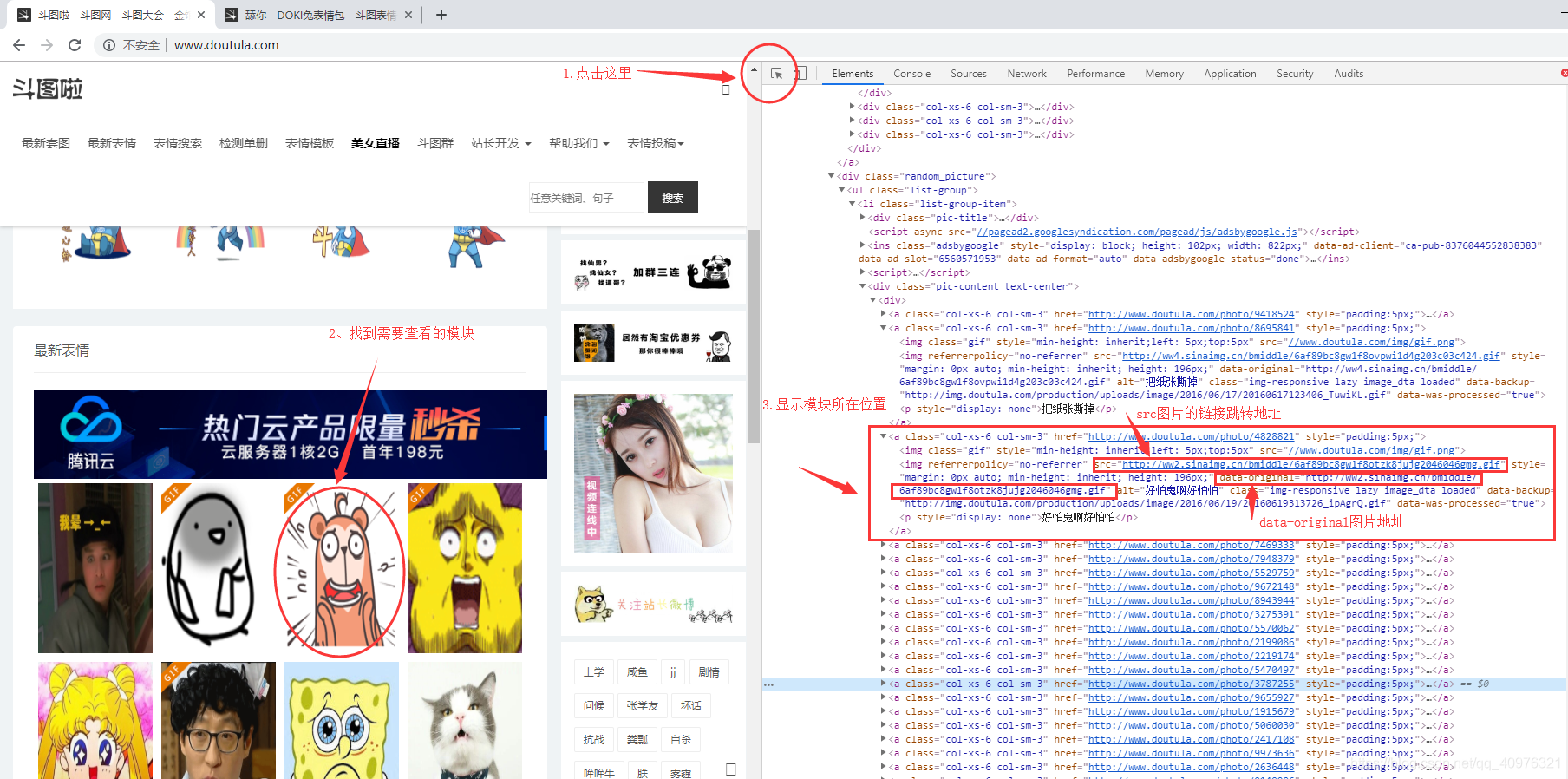Screen dimensions: 1568x779
Task: Open 美女直播 navigation item
Action: click(376, 143)
